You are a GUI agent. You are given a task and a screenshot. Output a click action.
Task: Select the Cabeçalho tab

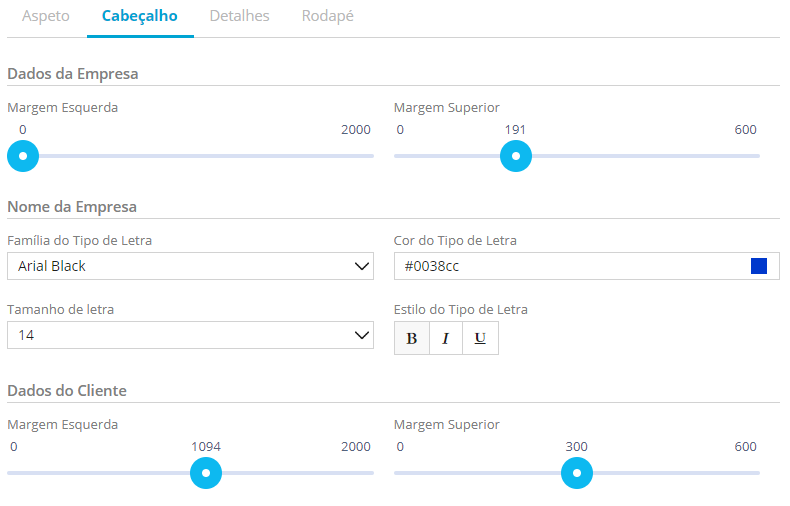click(x=140, y=17)
